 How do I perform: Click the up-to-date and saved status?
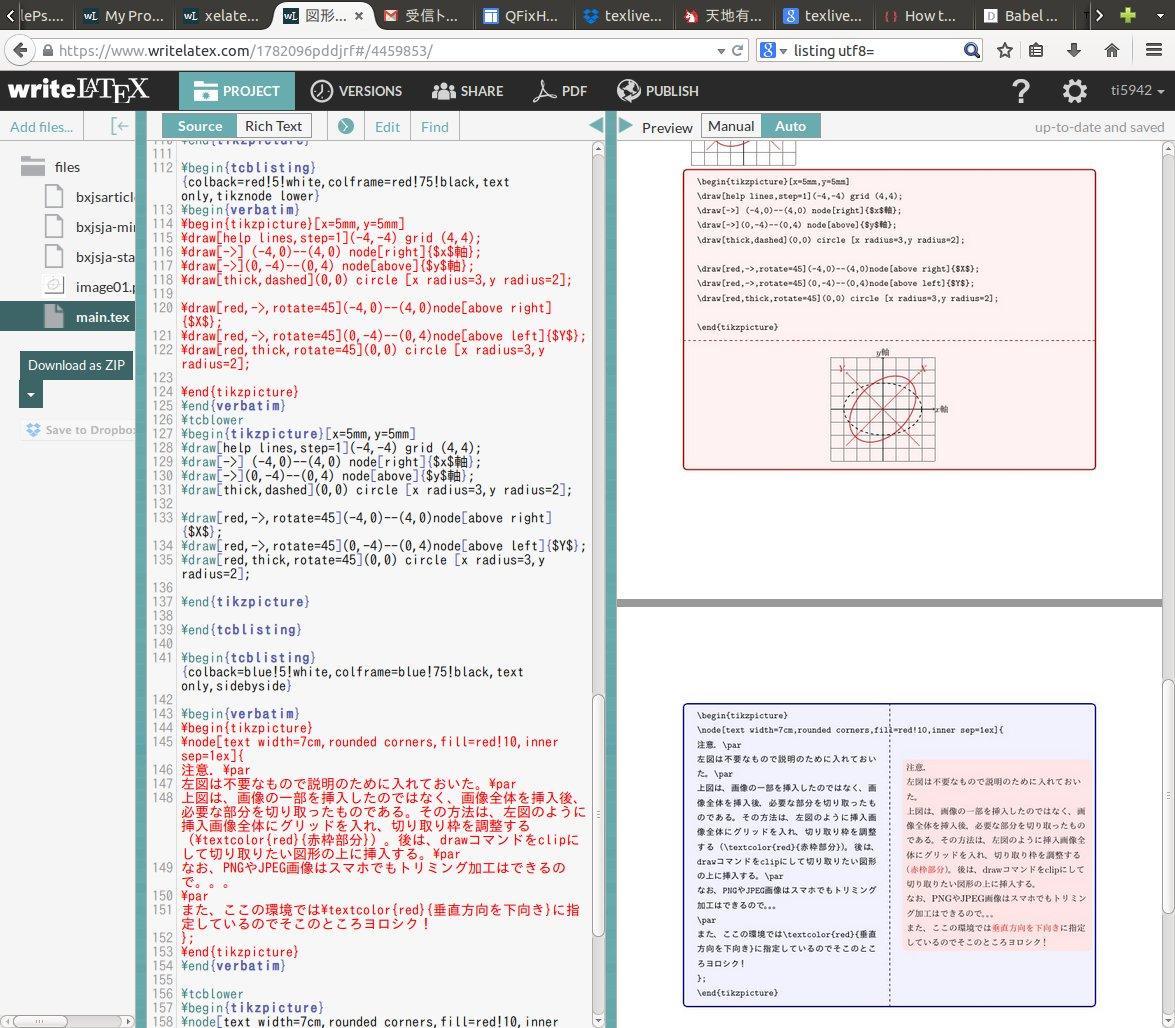coord(1099,127)
